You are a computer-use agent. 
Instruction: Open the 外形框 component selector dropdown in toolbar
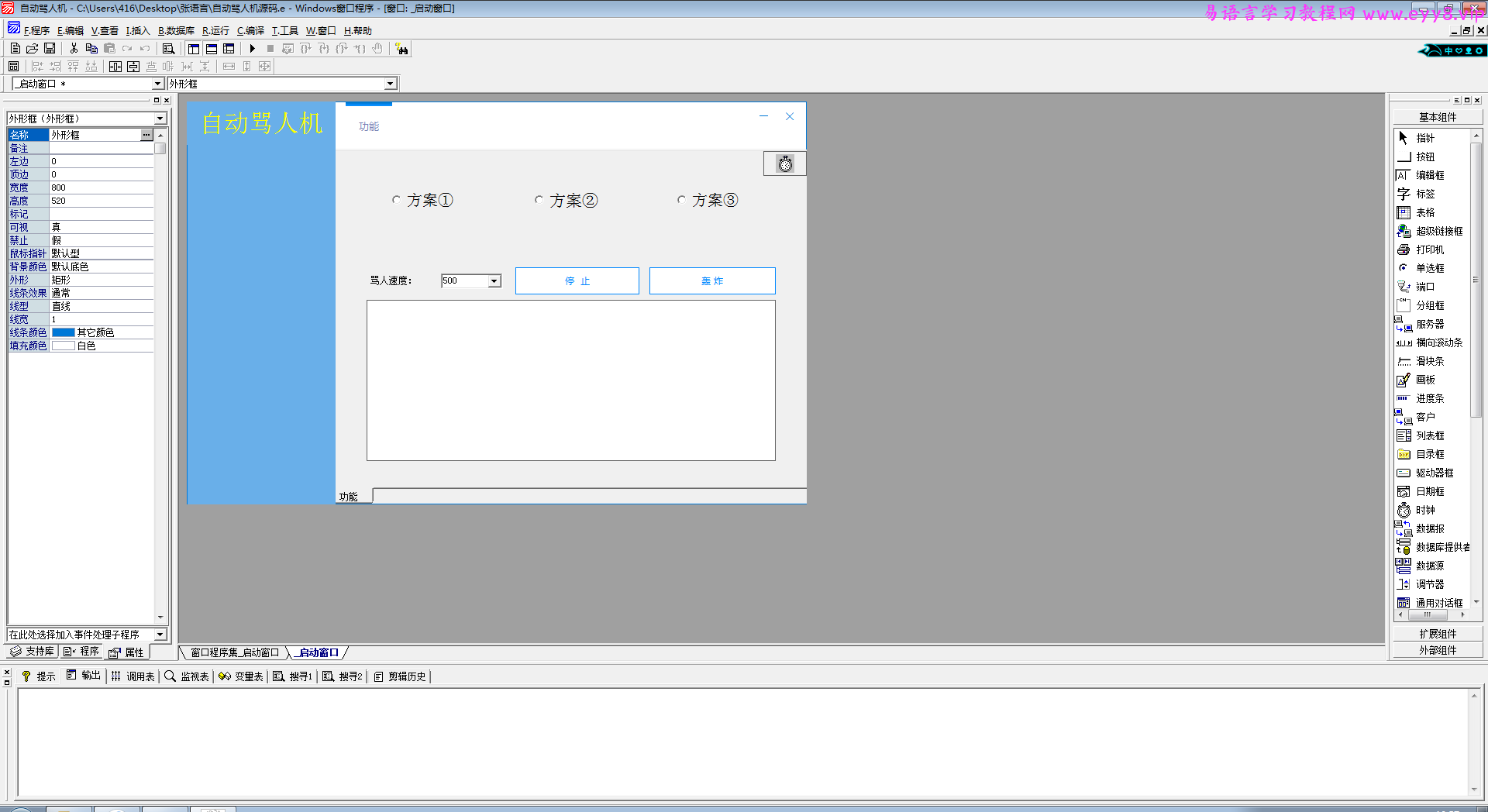point(390,84)
